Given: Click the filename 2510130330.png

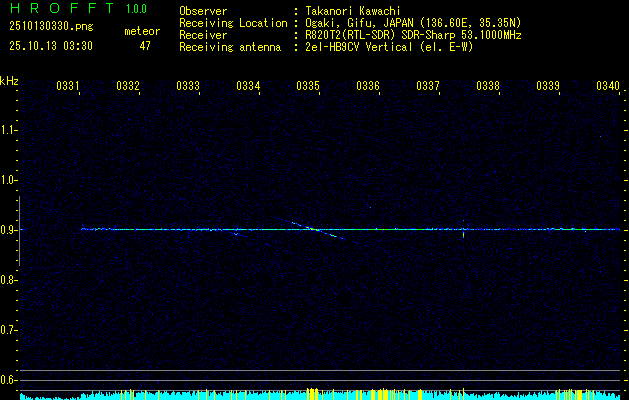Looking at the screenshot, I should click(51, 26).
